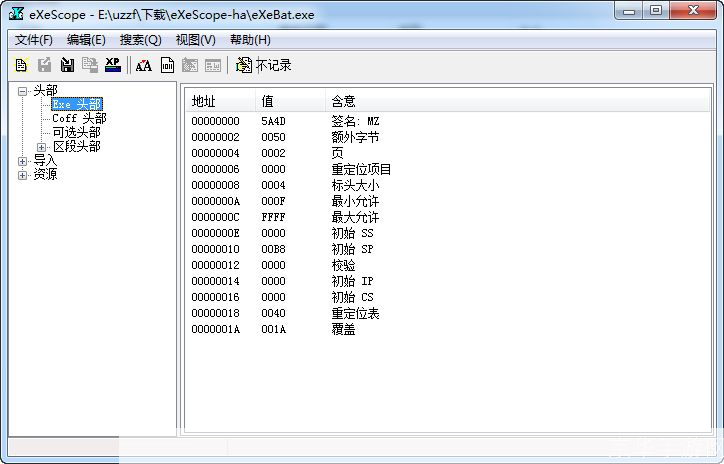Maximize the eXeScope window

[x=656, y=10]
